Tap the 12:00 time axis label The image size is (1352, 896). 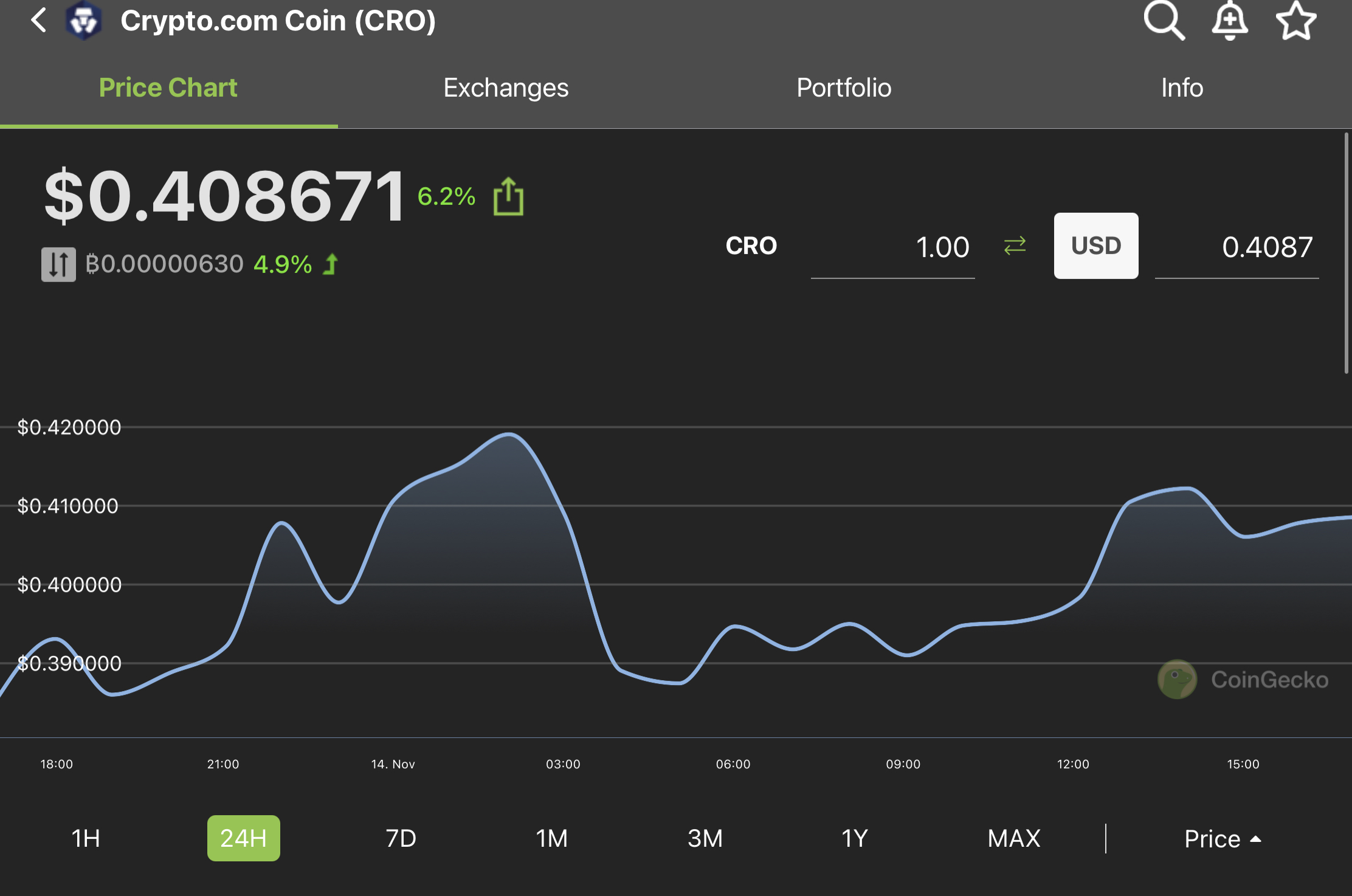1073,764
